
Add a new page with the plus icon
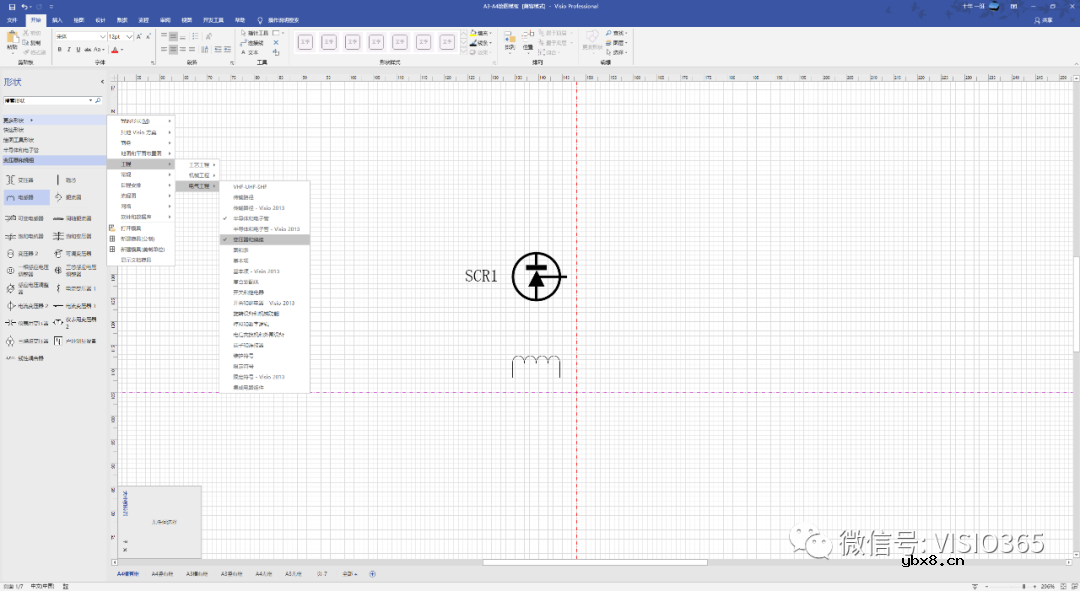[x=373, y=574]
